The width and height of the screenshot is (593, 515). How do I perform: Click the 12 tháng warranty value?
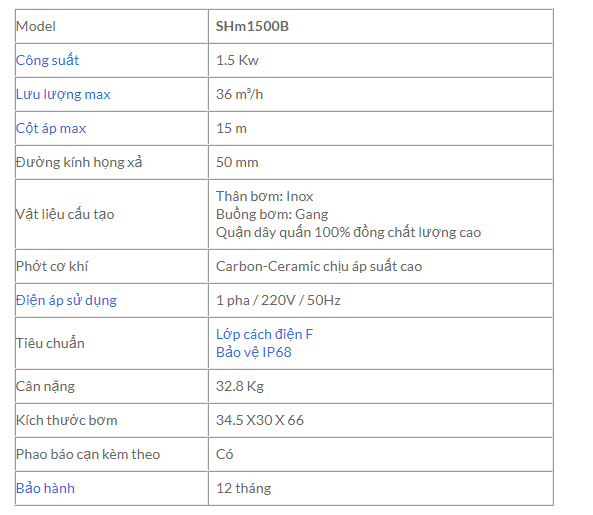click(244, 488)
